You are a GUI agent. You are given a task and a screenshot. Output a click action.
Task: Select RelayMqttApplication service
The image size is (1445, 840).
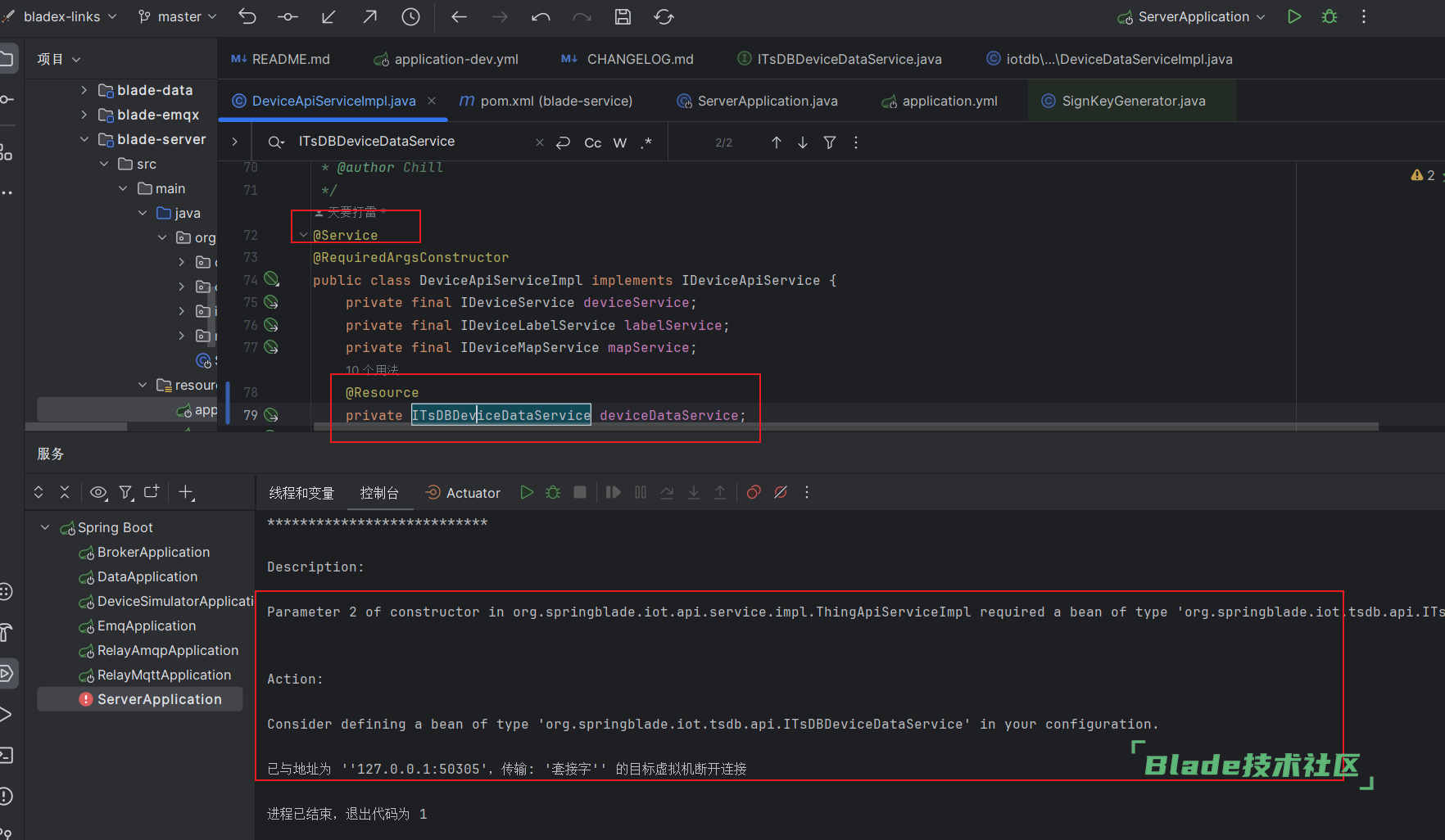[x=164, y=675]
